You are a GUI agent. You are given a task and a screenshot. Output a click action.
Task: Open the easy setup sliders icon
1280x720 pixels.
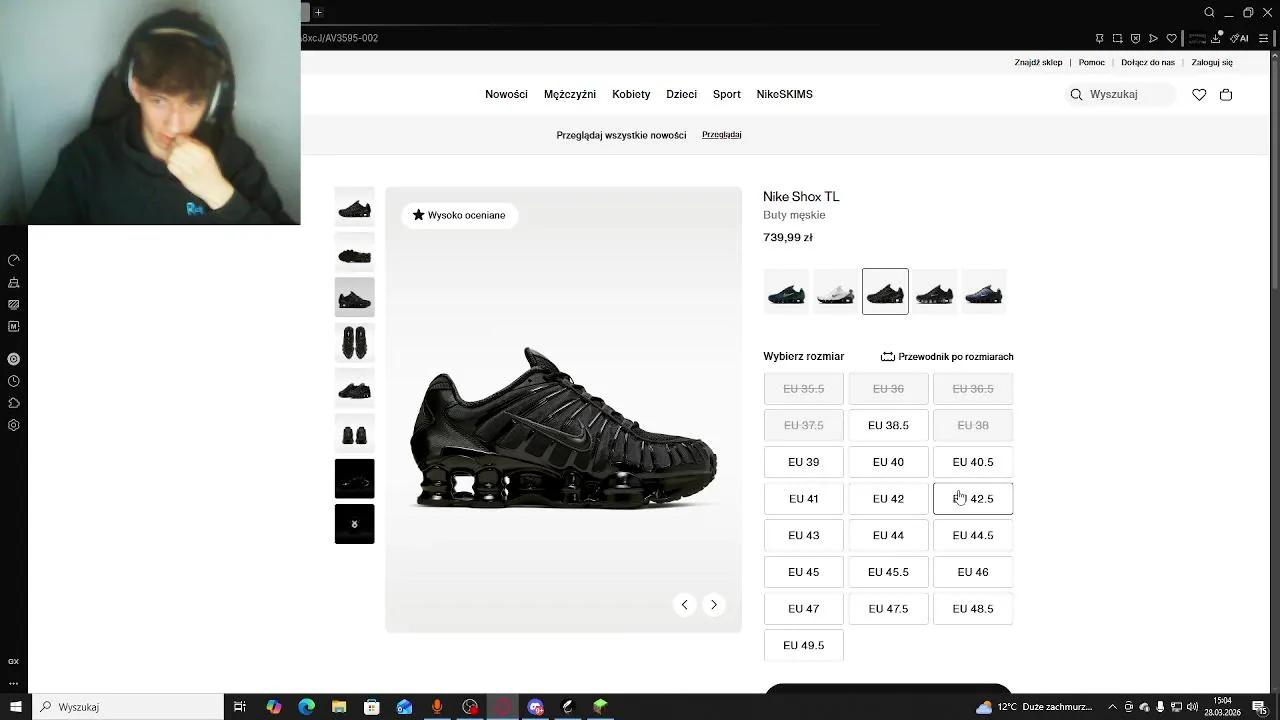pyautogui.click(x=1264, y=38)
